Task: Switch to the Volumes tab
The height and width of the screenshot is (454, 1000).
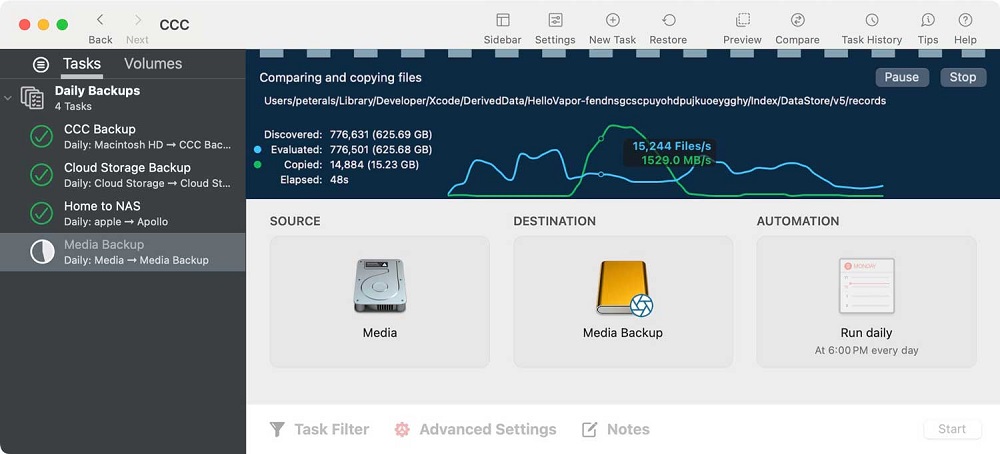Action: click(x=152, y=64)
